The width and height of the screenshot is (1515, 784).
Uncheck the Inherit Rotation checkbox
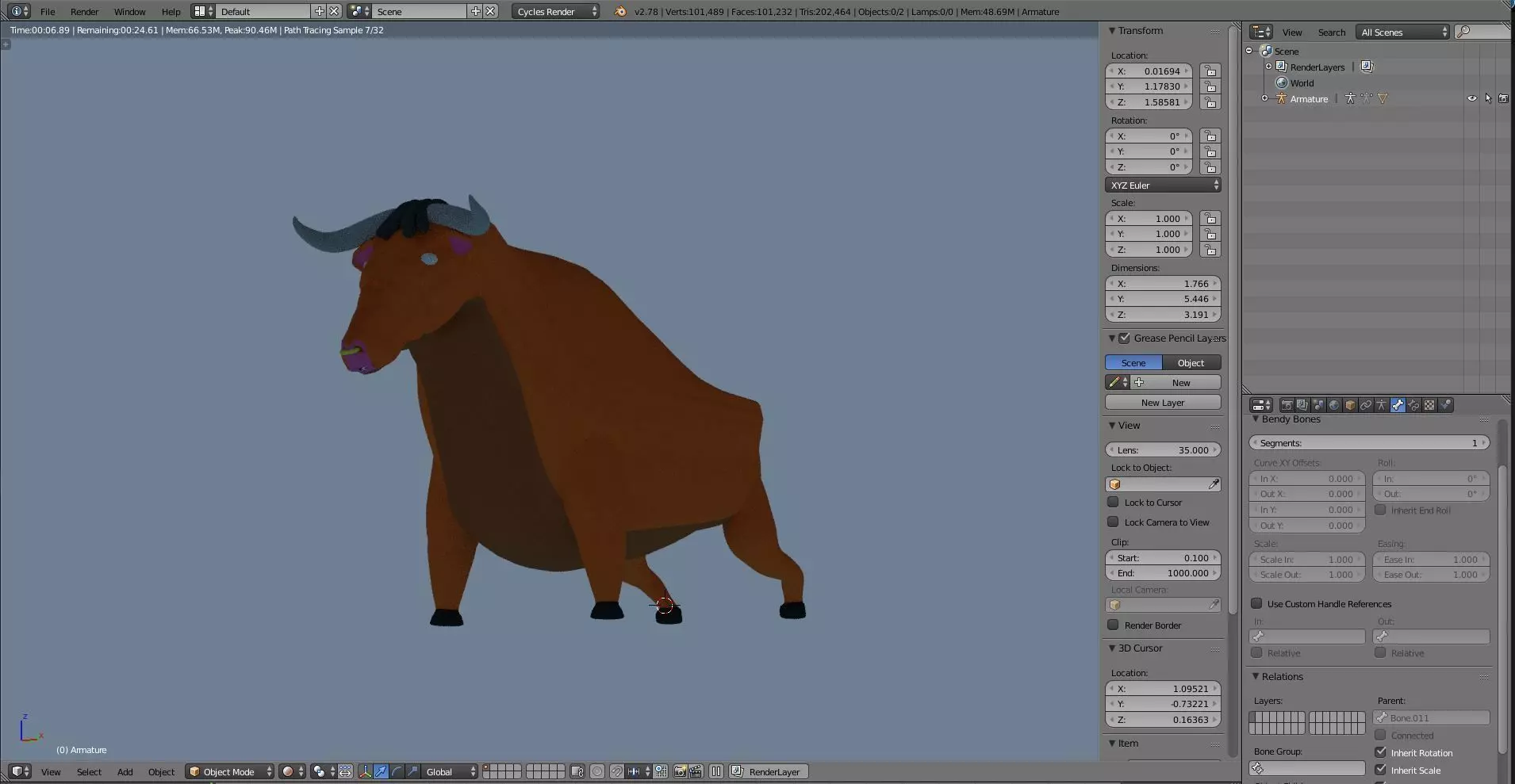1380,752
